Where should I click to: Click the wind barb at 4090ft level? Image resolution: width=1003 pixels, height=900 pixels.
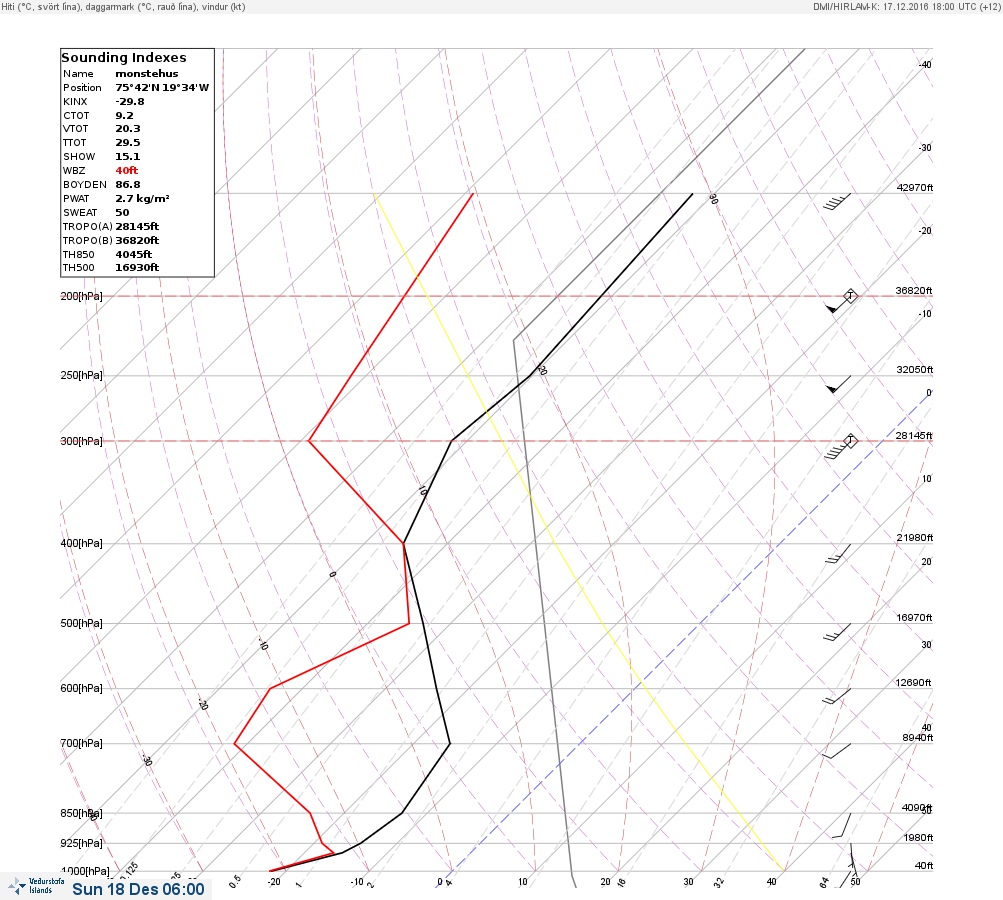tap(841, 825)
